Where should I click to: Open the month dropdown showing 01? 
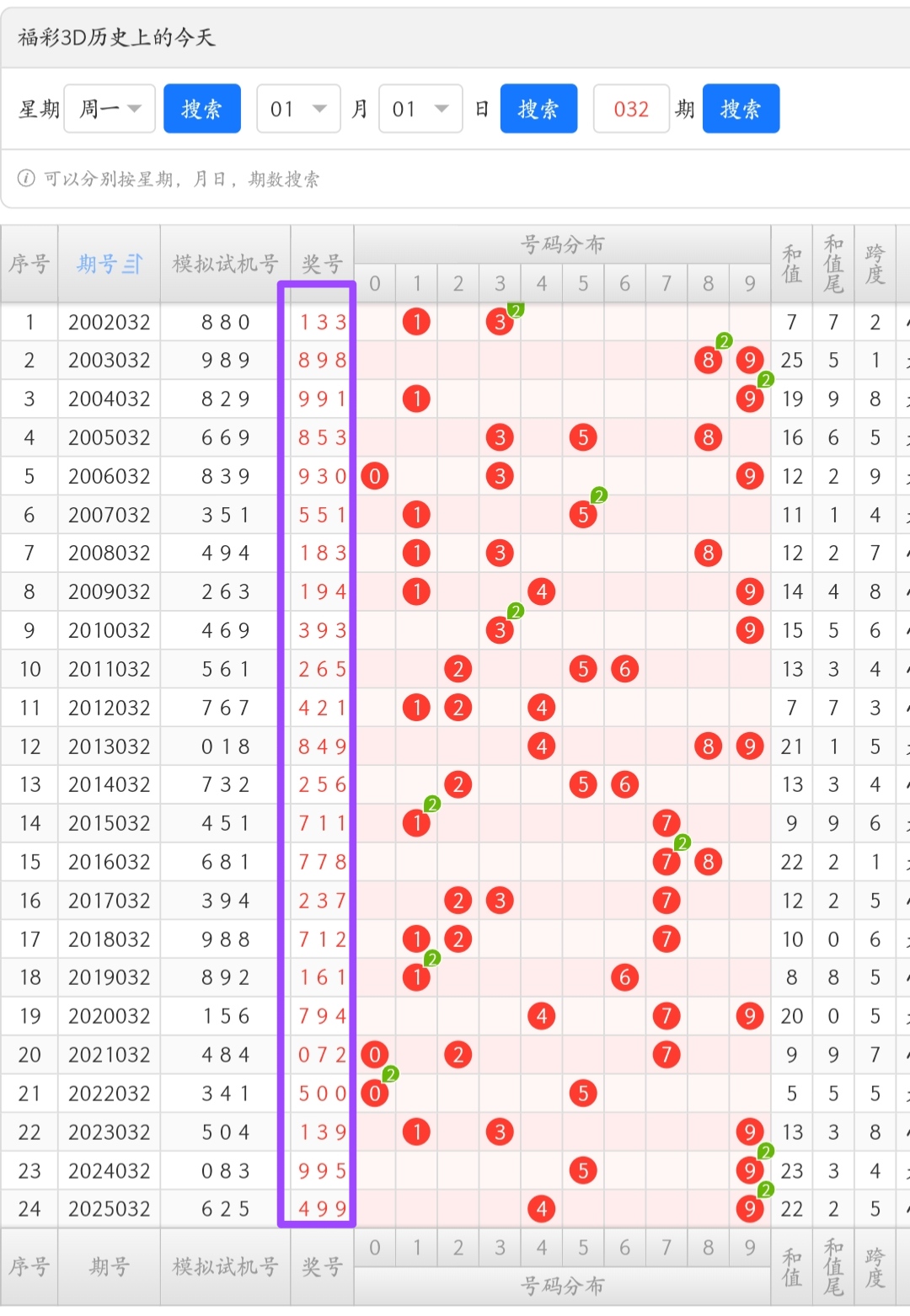[x=298, y=109]
